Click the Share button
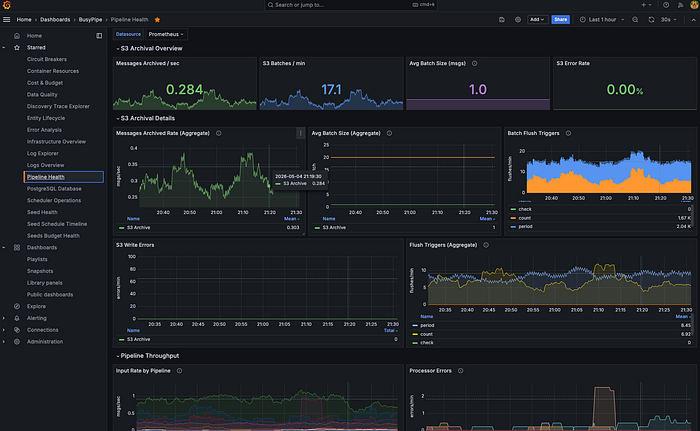 pyautogui.click(x=560, y=20)
